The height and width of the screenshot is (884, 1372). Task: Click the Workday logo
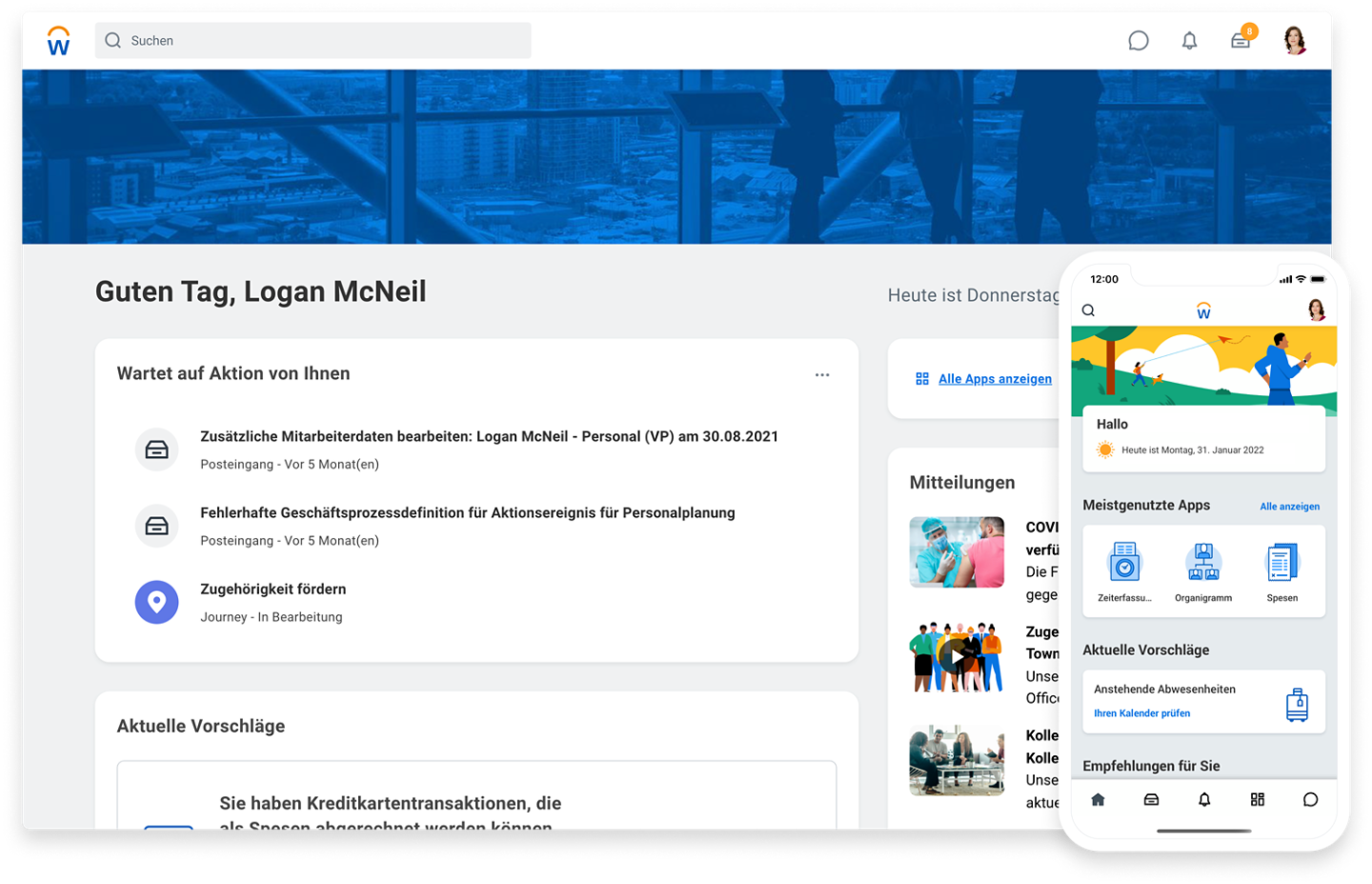point(57,40)
